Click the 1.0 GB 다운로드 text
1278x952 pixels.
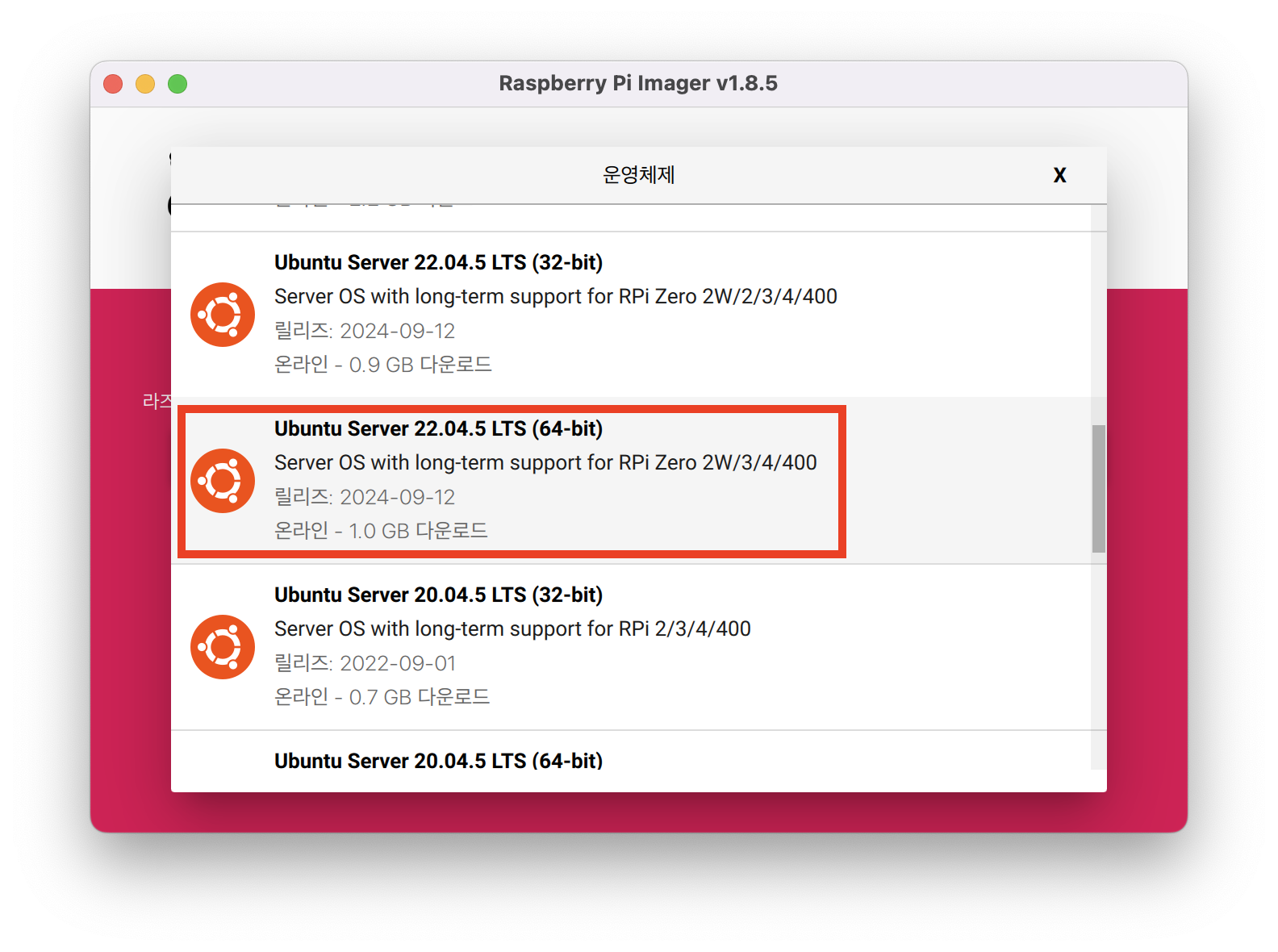tap(381, 531)
